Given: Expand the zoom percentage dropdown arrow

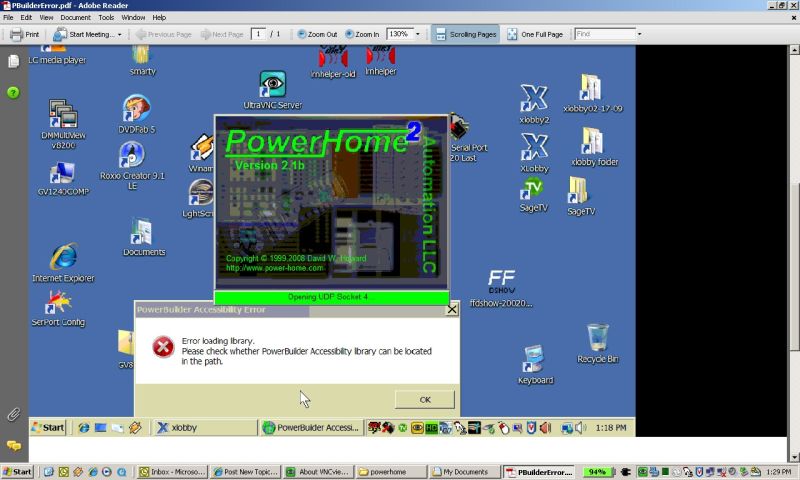Looking at the screenshot, I should 418,34.
